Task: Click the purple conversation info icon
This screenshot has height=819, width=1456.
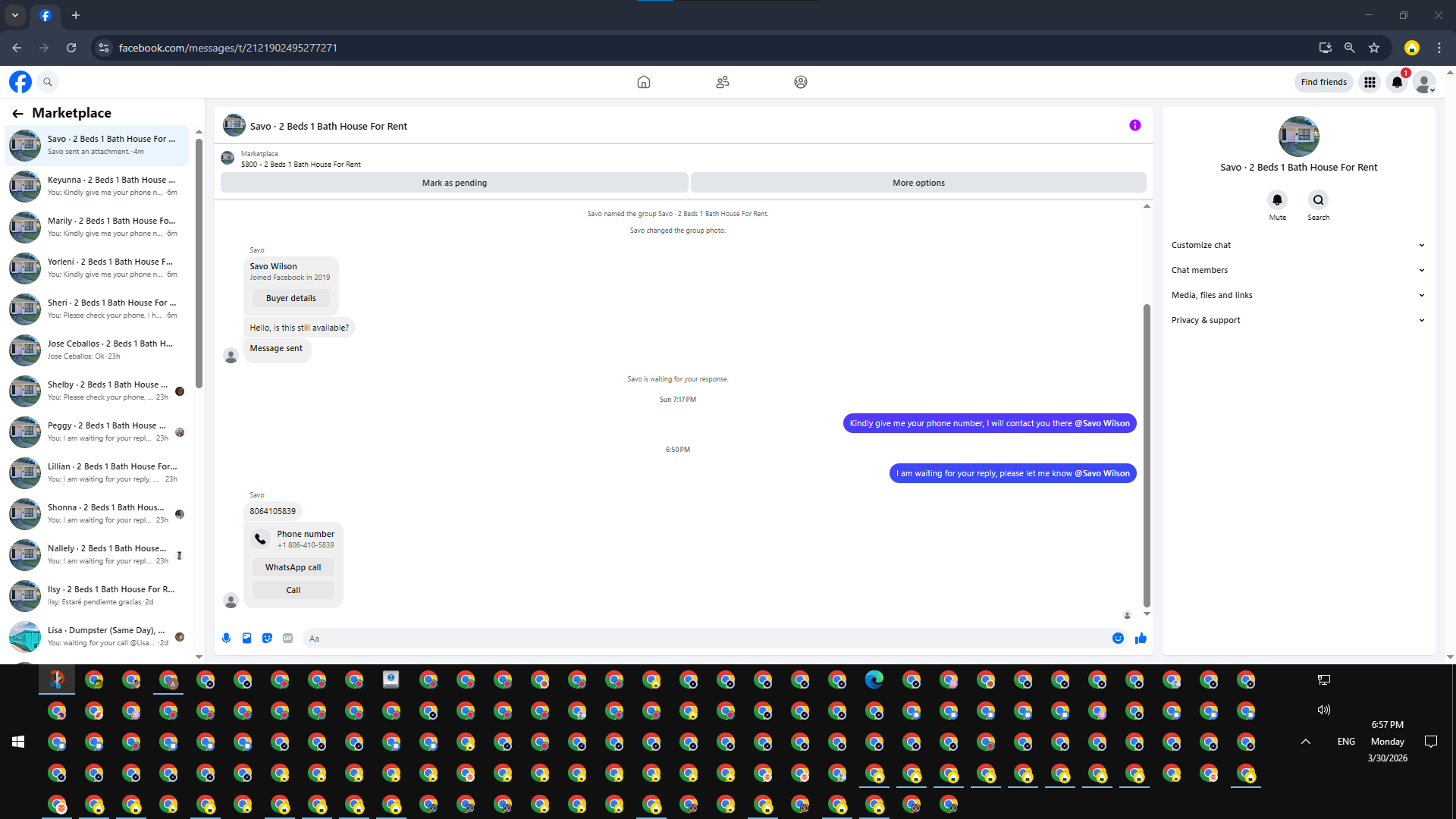Action: [x=1134, y=125]
